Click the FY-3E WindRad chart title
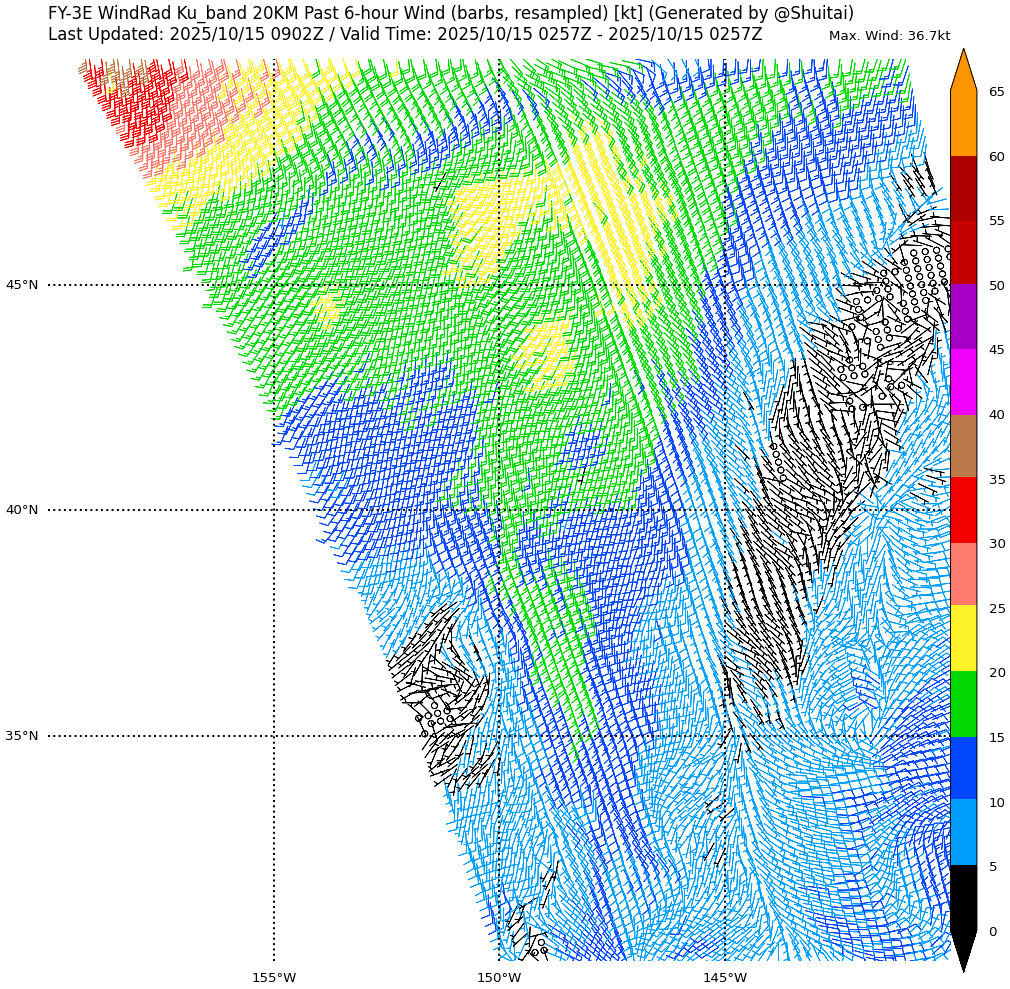Image resolution: width=1010 pixels, height=989 pixels. point(451,13)
